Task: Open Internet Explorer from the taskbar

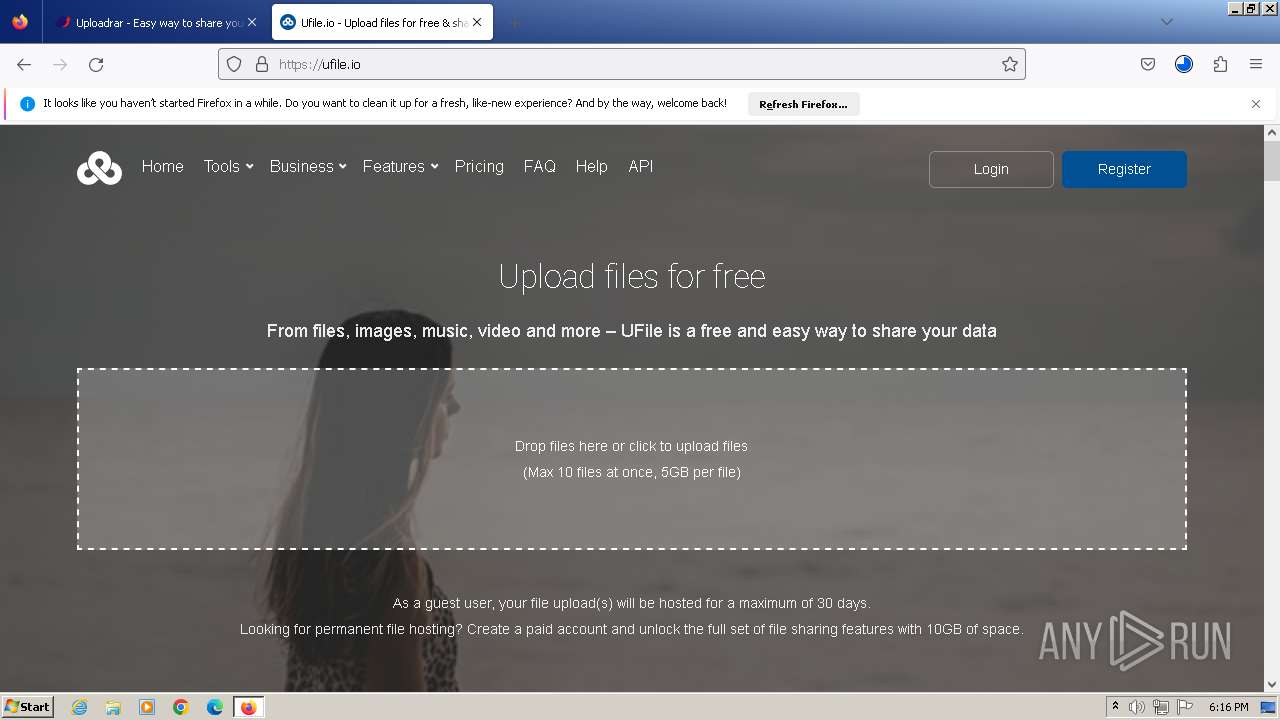Action: click(x=79, y=707)
